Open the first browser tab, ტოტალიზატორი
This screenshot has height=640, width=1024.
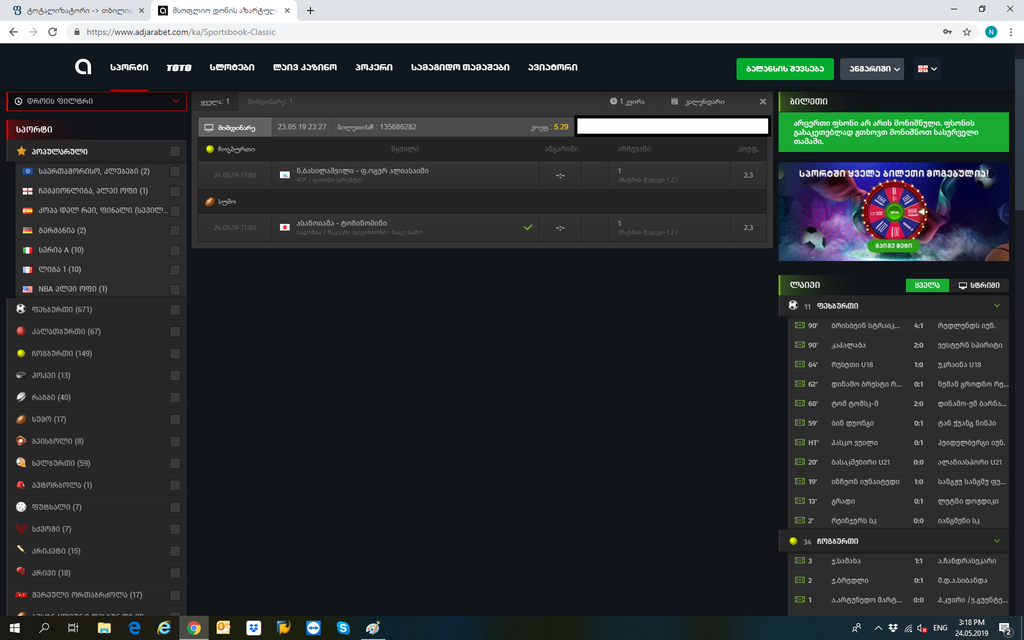[x=77, y=10]
